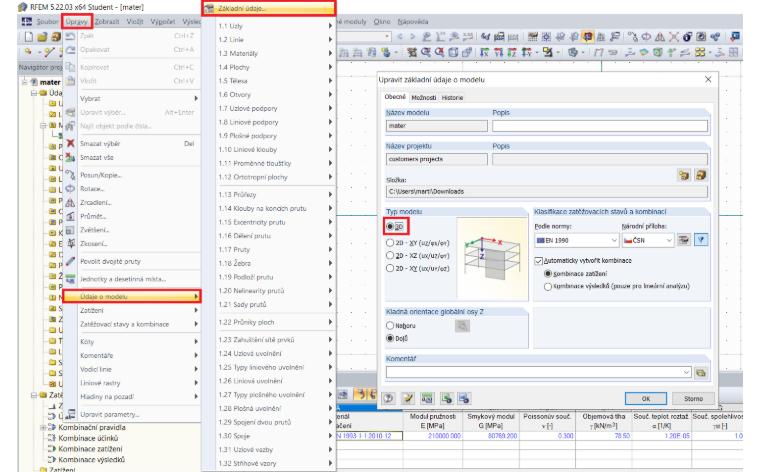Click the Smazat vše icon
Image resolution: width=760 pixels, height=472 pixels.
pos(70,157)
